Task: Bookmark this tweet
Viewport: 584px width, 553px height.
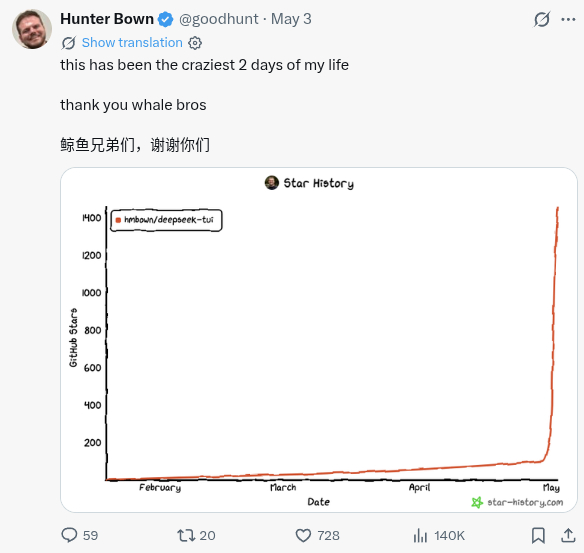Action: (x=538, y=535)
